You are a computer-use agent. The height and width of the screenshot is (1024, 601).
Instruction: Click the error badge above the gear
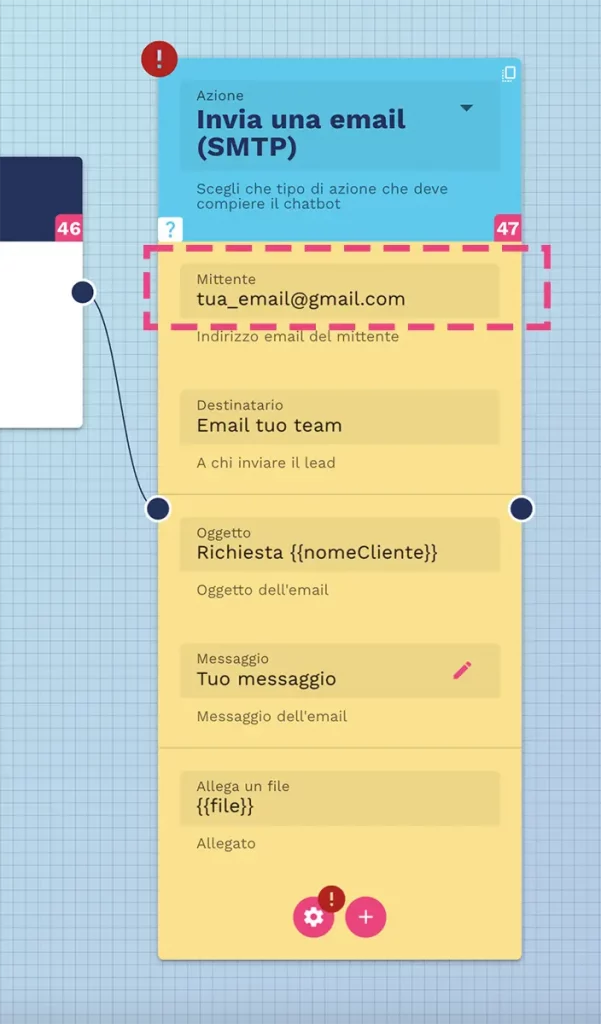[x=332, y=899]
